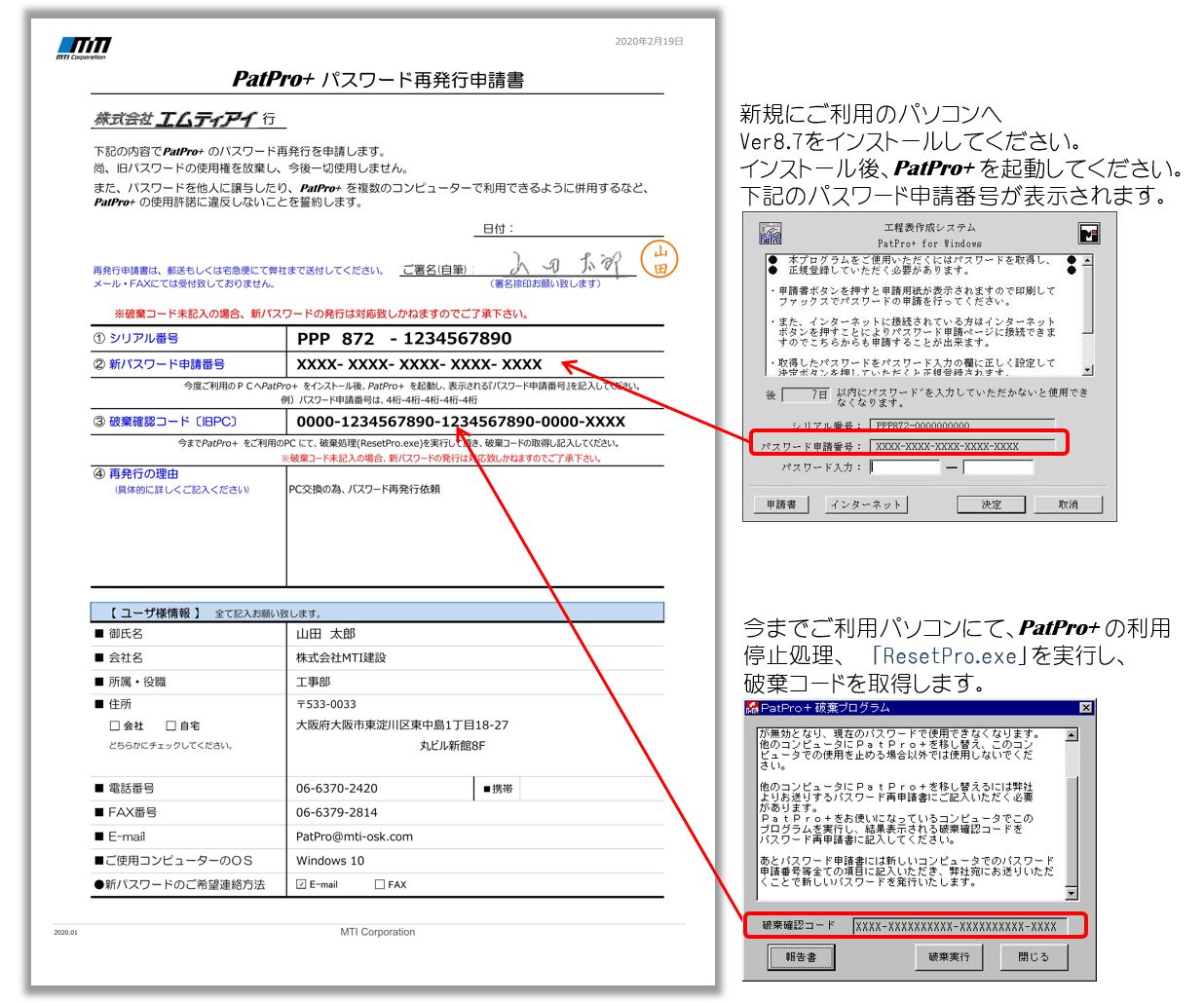Click the up arrow in the 破棄プログラム scrollbar
The image size is (1204, 1003).
(1072, 735)
